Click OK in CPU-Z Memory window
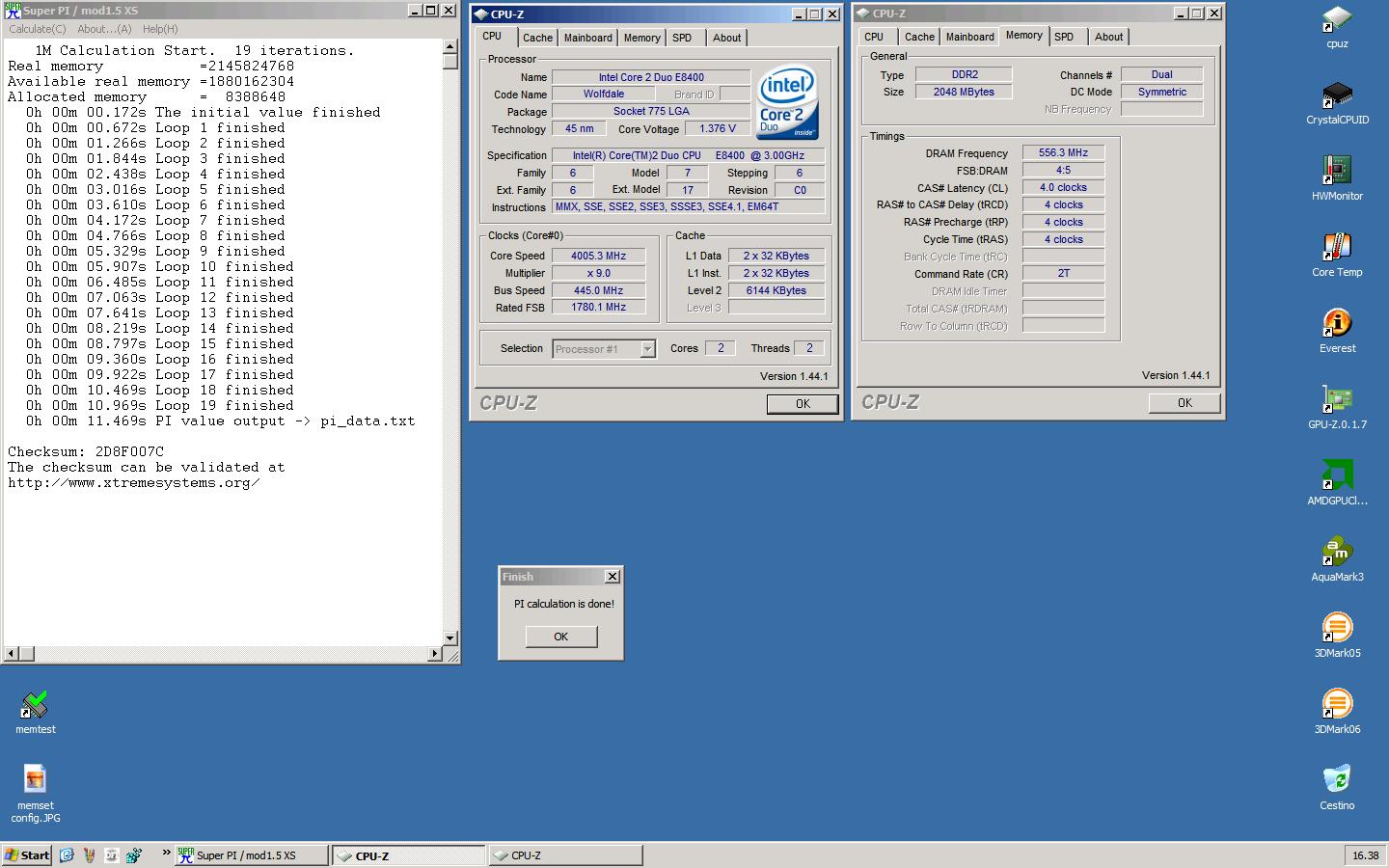1389x868 pixels. pos(1185,403)
